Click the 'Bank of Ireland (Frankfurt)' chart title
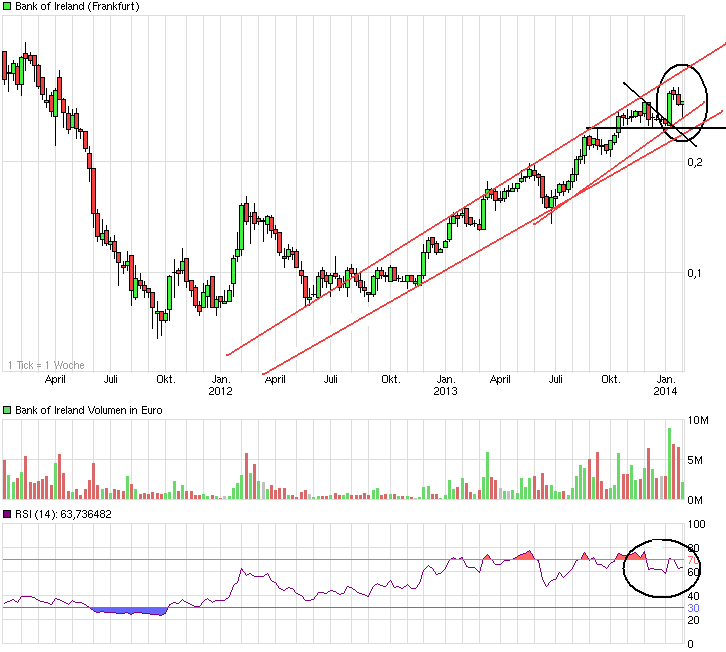Viewport: 726px width, 652px height. point(77,6)
